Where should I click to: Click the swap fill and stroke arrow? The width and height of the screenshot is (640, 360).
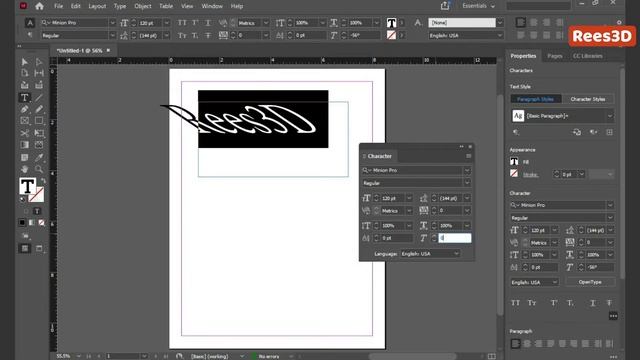[43, 180]
